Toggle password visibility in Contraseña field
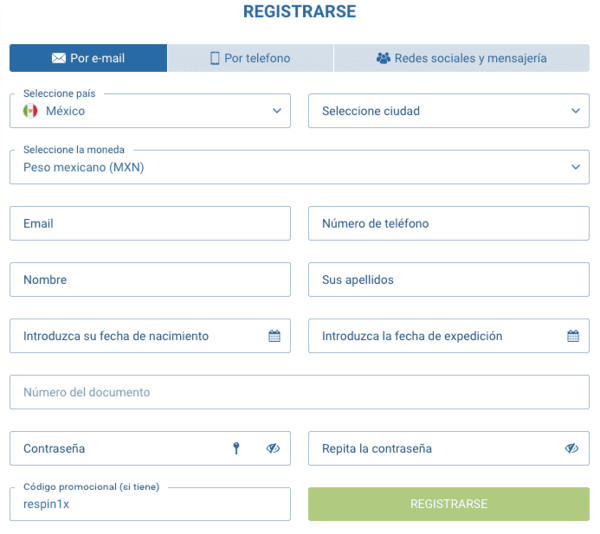600x534 pixels. coord(273,449)
